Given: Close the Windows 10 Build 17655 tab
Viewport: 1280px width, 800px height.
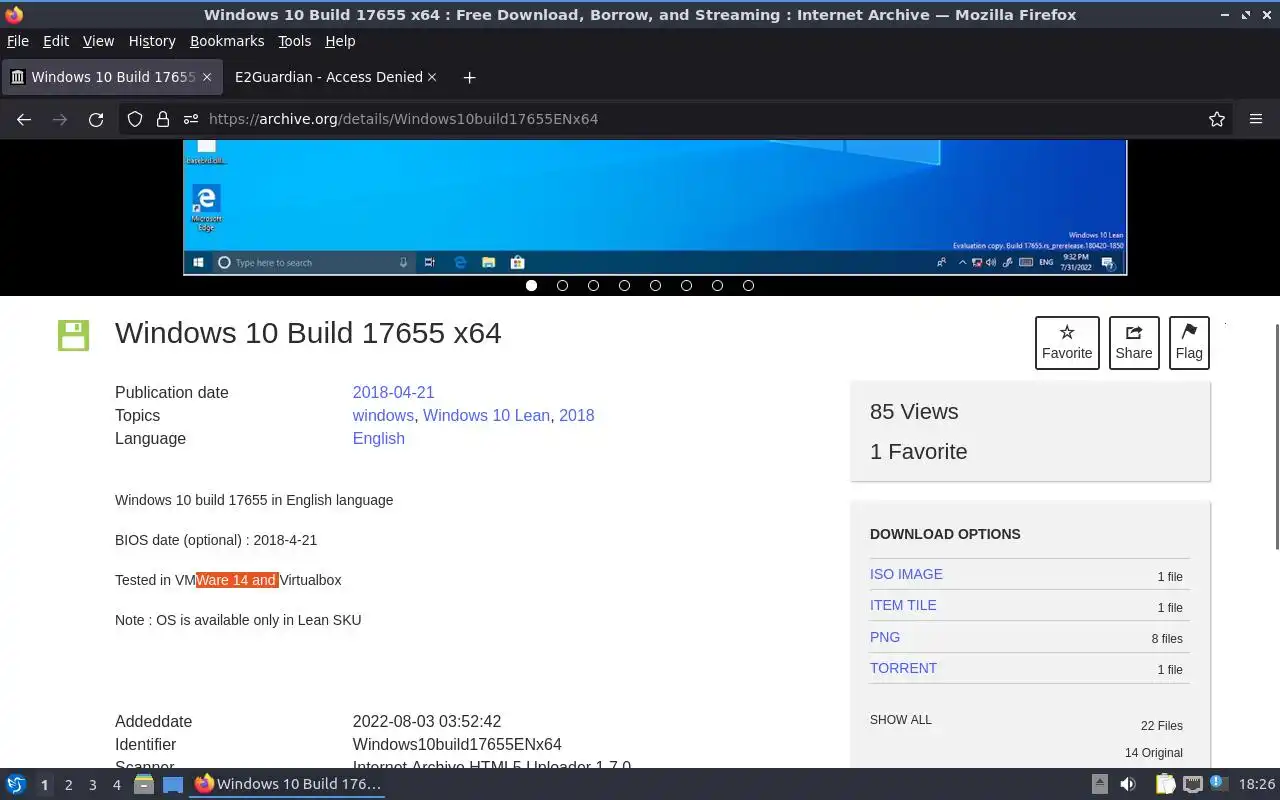Looking at the screenshot, I should [x=207, y=77].
